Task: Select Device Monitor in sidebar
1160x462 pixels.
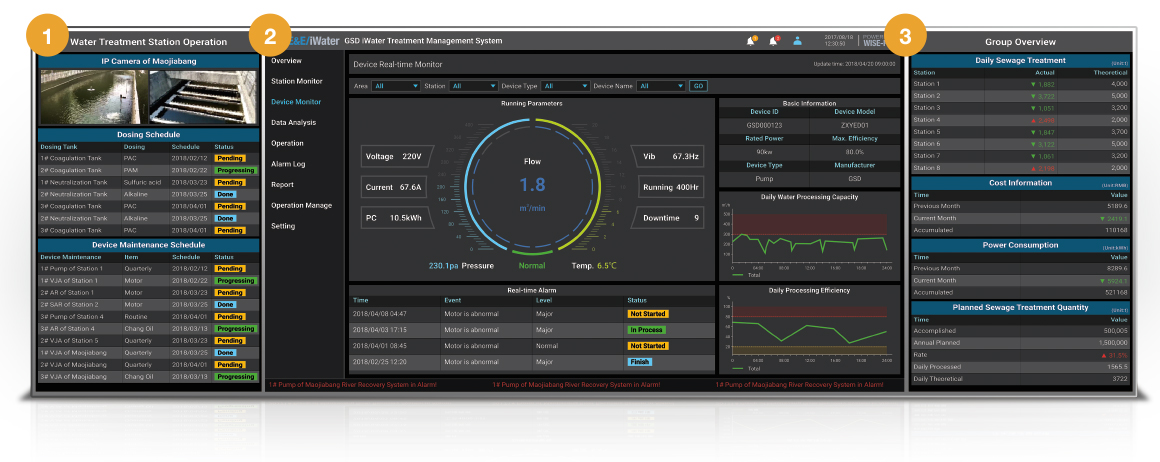Action: (296, 101)
